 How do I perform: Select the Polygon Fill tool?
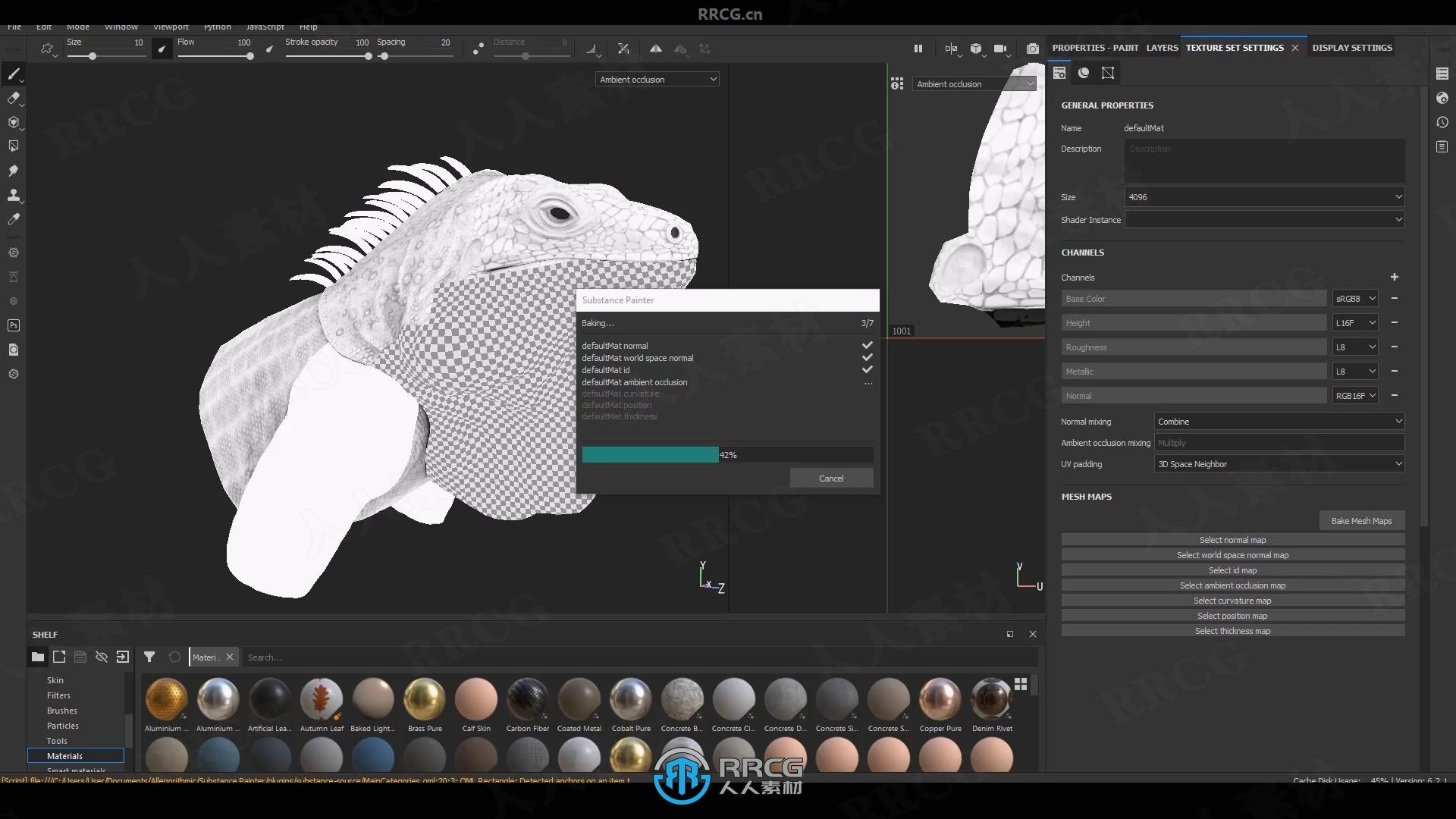[x=14, y=146]
